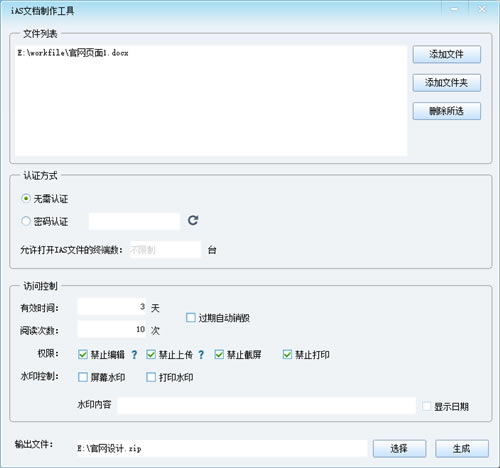Click 选择 to choose output path
The width and height of the screenshot is (500, 468).
point(399,449)
